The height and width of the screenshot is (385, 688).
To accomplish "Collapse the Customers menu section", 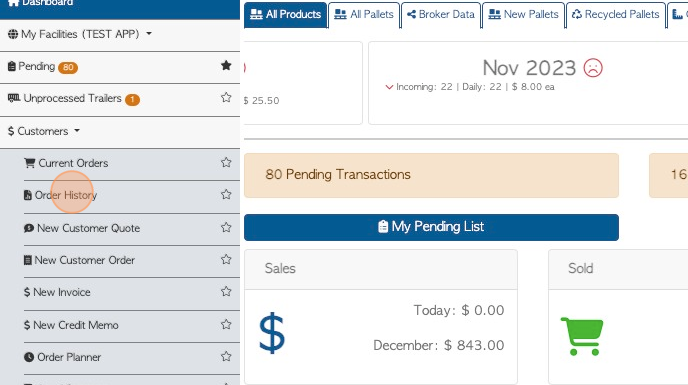I will pyautogui.click(x=44, y=131).
